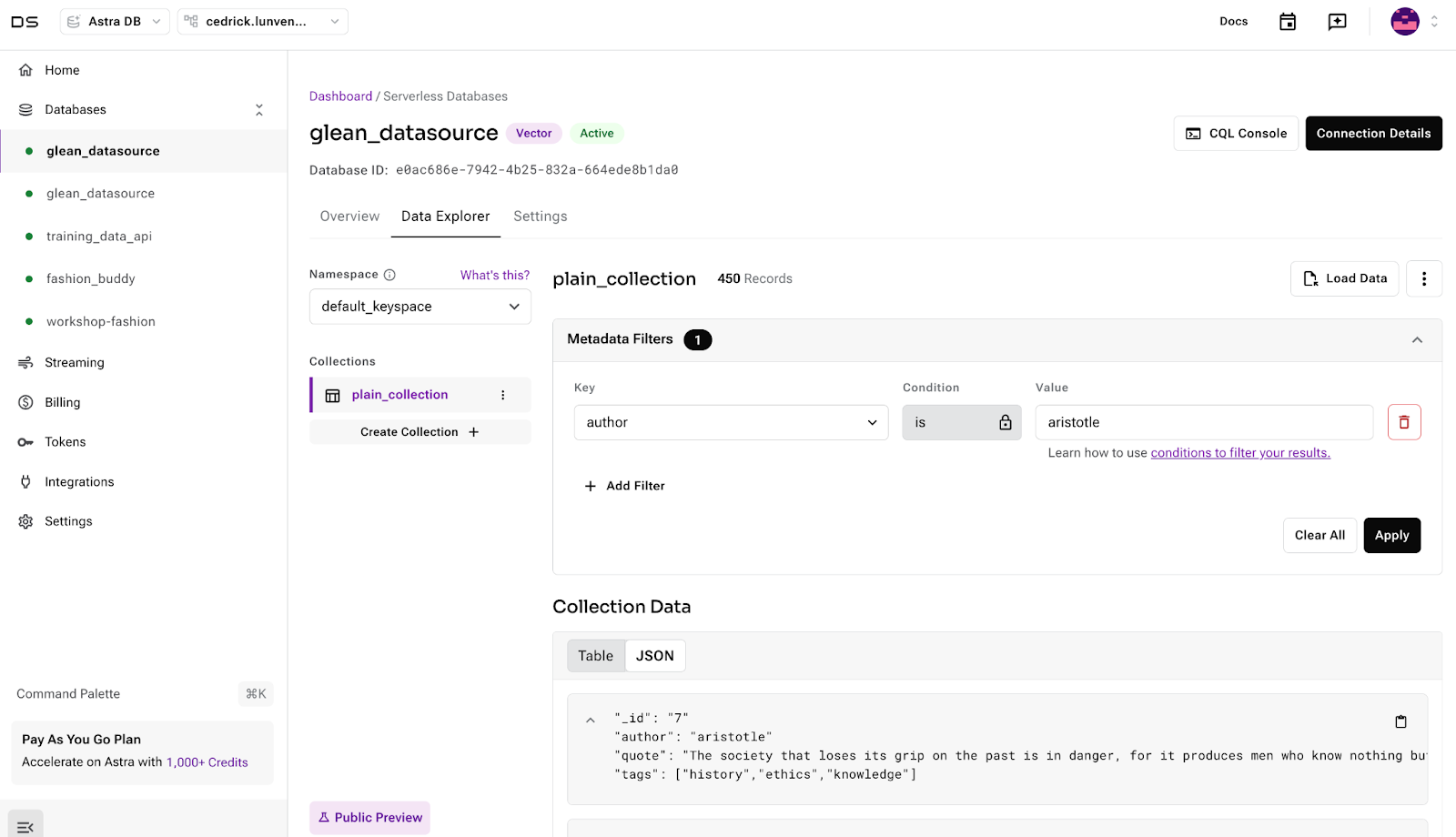
Task: Click Public Preview button
Action: coord(369,818)
